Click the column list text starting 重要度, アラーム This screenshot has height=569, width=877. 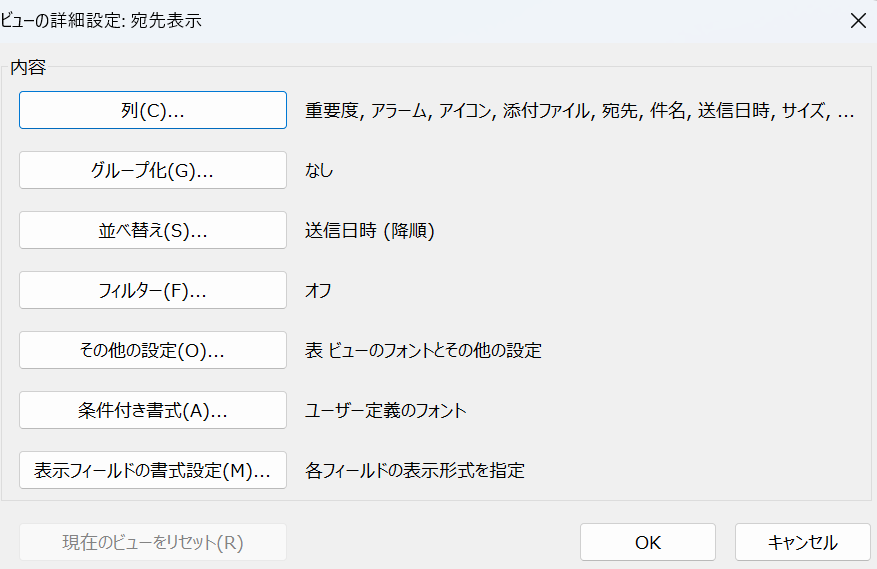pos(579,111)
